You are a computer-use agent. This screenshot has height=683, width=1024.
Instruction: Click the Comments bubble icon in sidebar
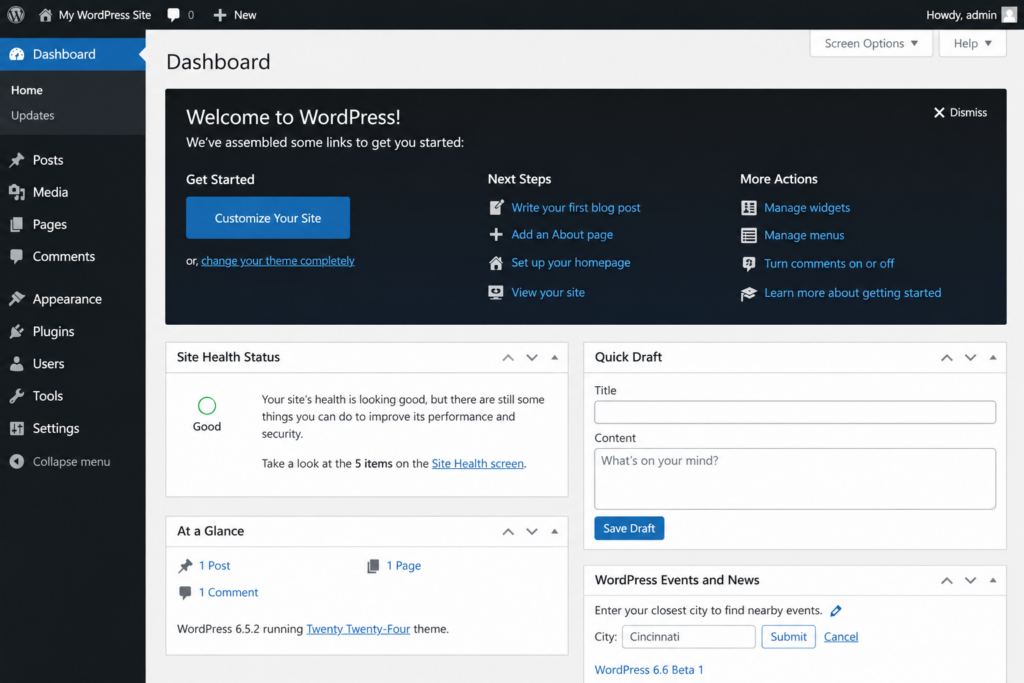tap(17, 257)
